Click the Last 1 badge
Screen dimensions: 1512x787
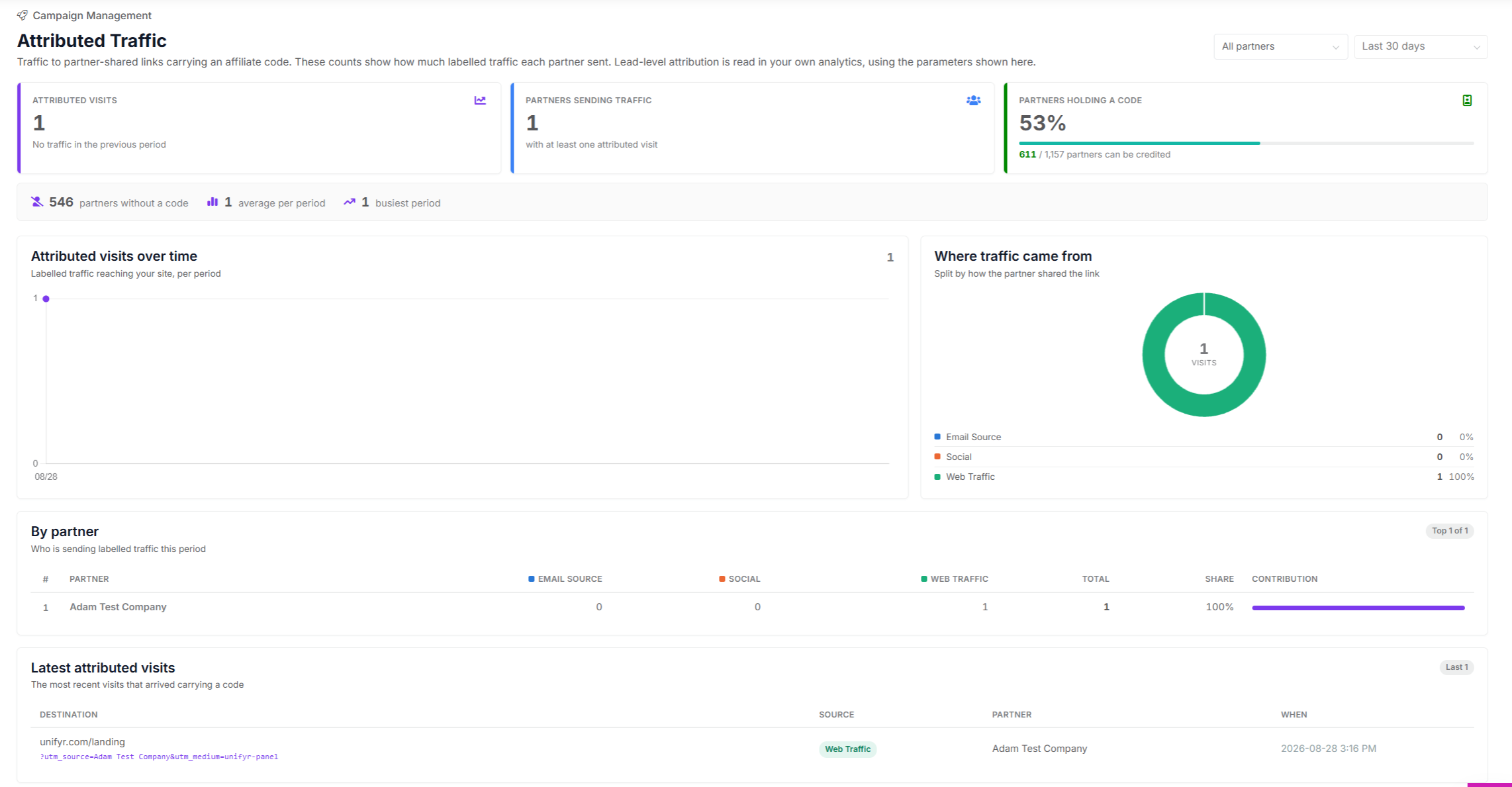click(x=1457, y=667)
